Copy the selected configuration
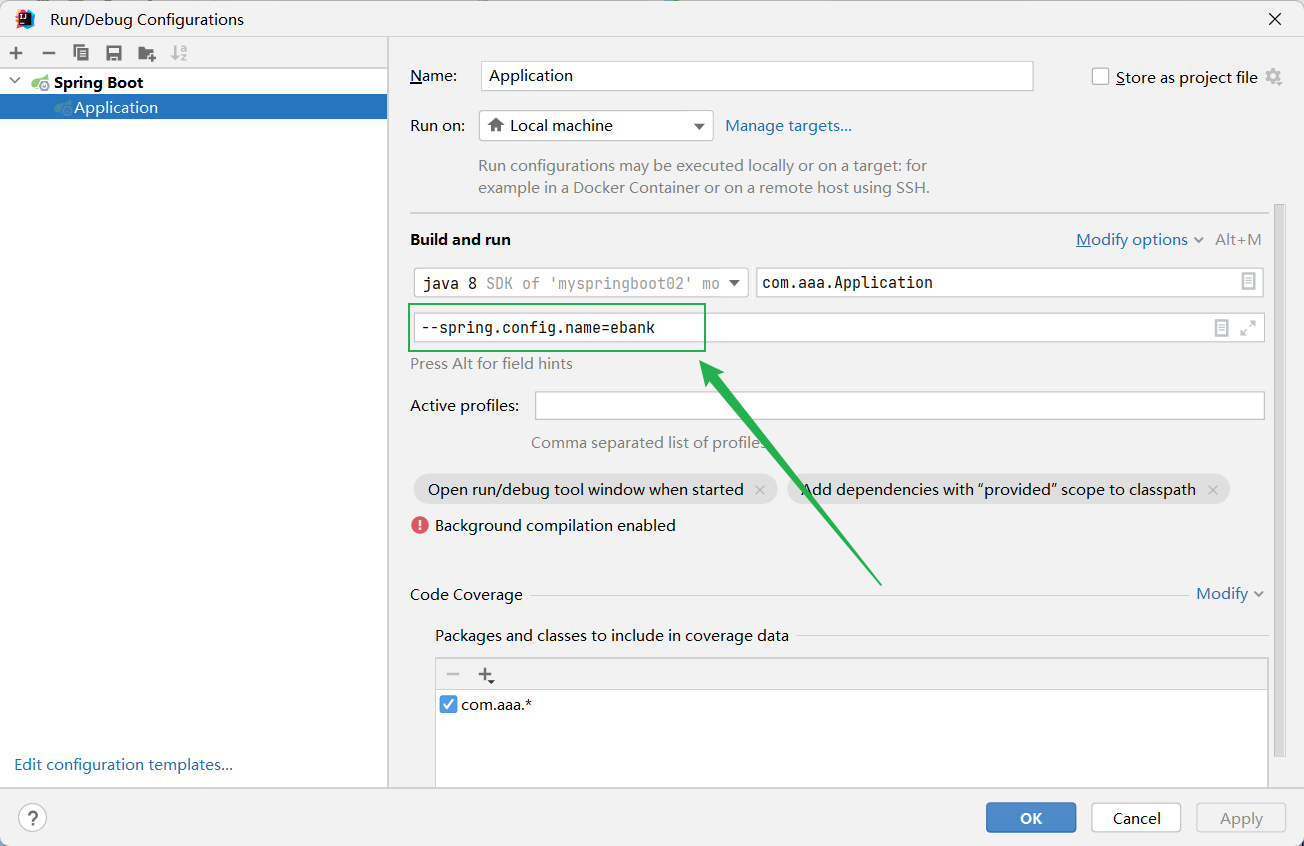The width and height of the screenshot is (1304, 846). point(81,53)
